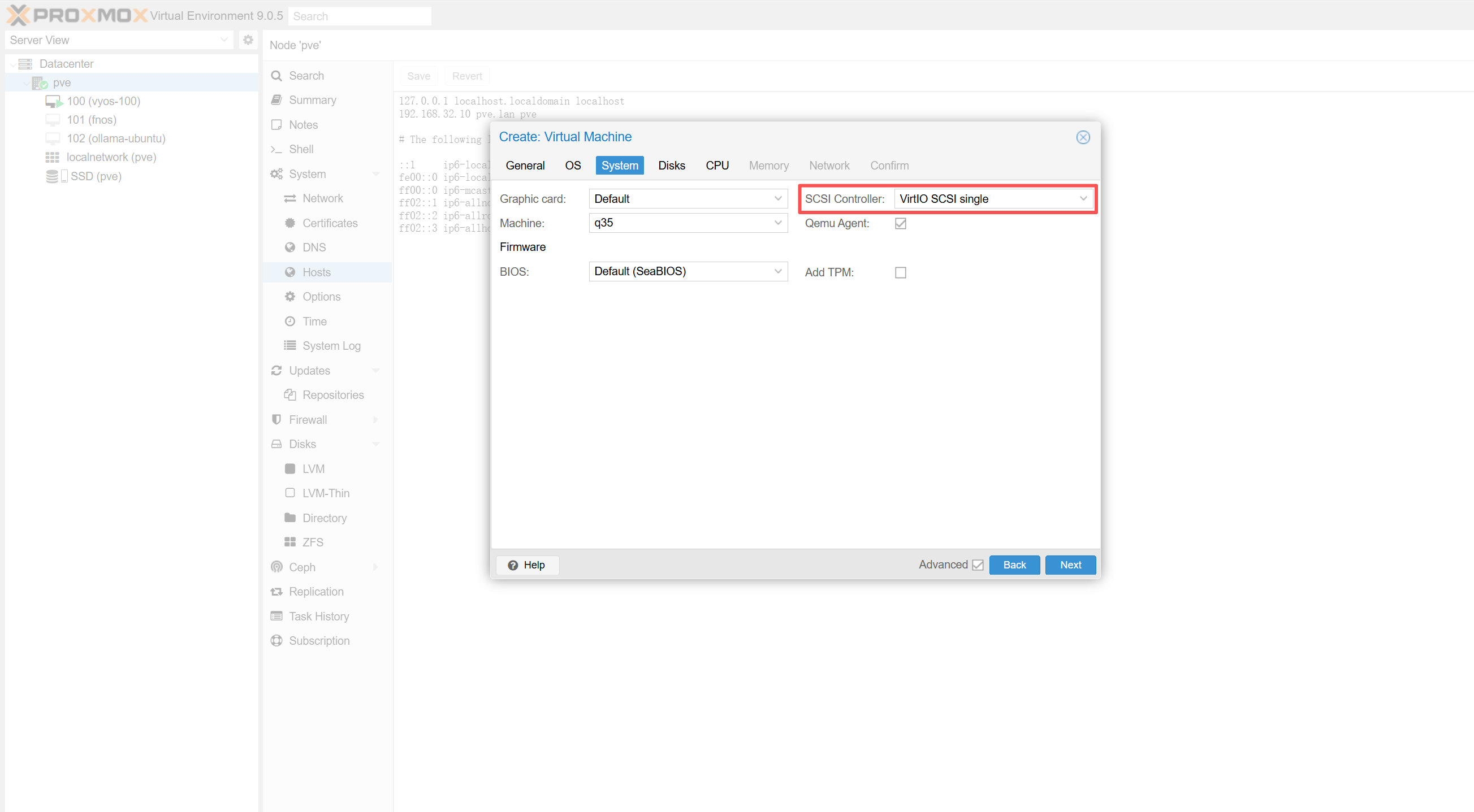Click the top search input field
Screen dimensions: 1474x812
click(360, 16)
